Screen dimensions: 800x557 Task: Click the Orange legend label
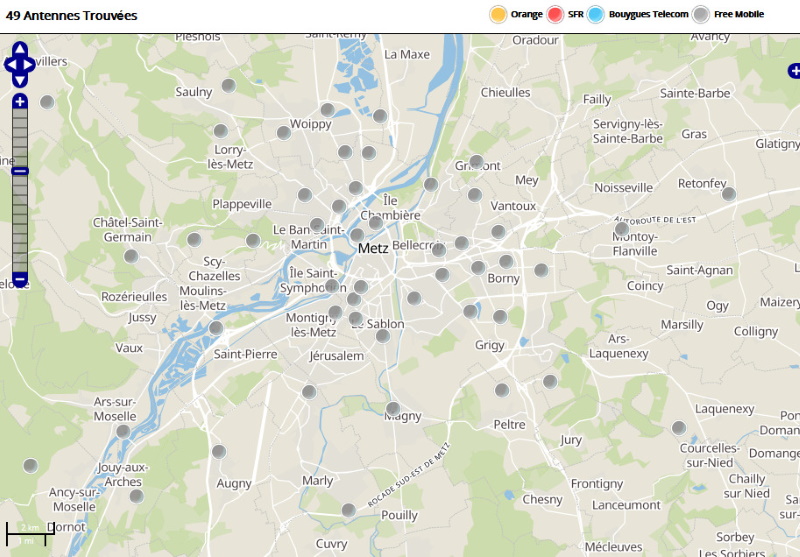tap(527, 14)
